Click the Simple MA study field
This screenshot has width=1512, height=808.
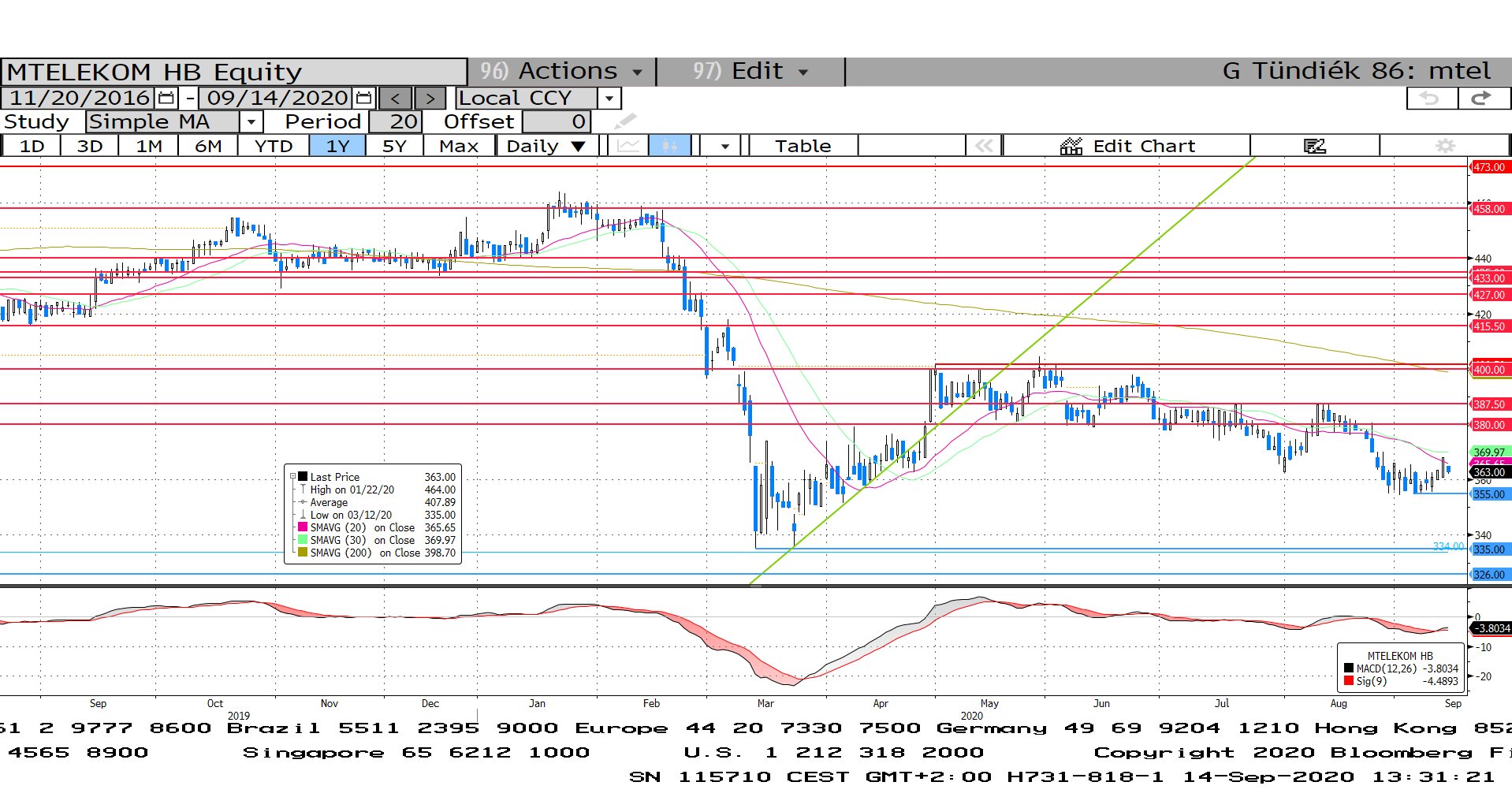(x=162, y=121)
